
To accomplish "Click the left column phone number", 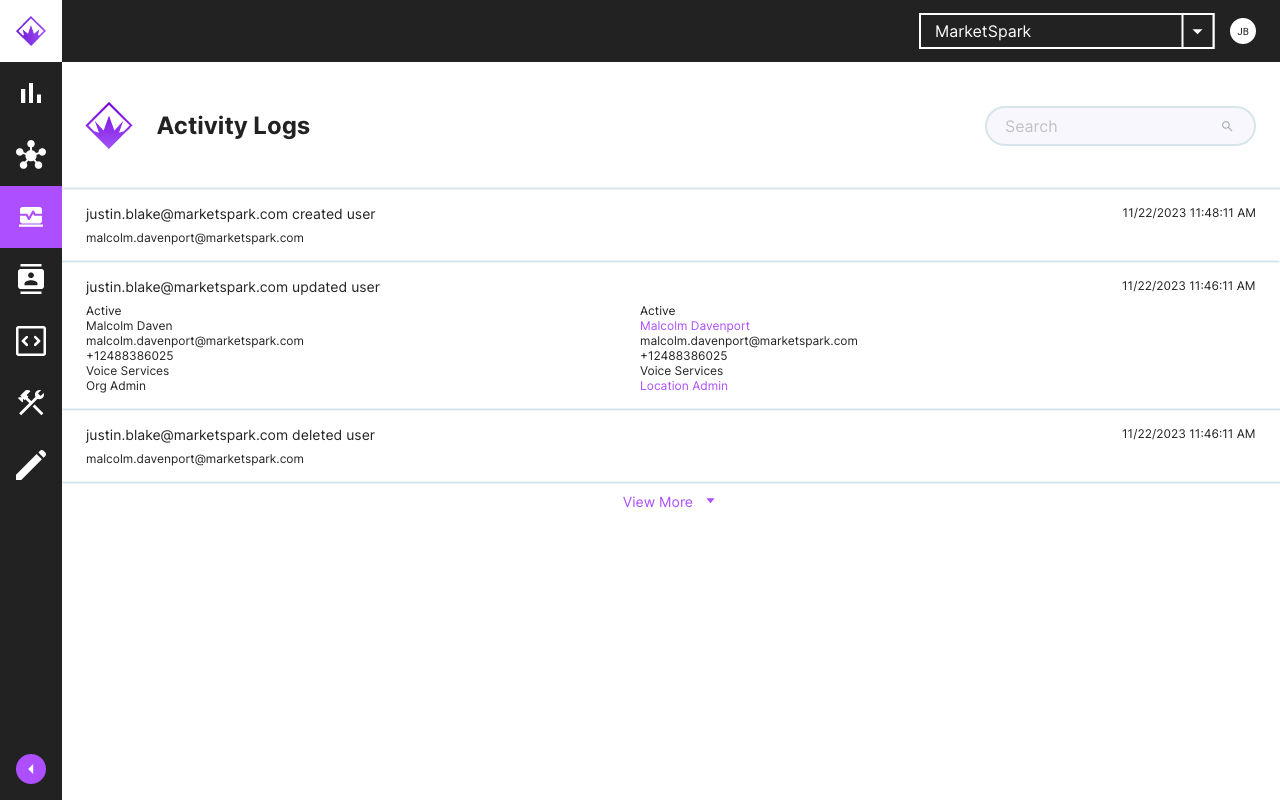I will (130, 356).
